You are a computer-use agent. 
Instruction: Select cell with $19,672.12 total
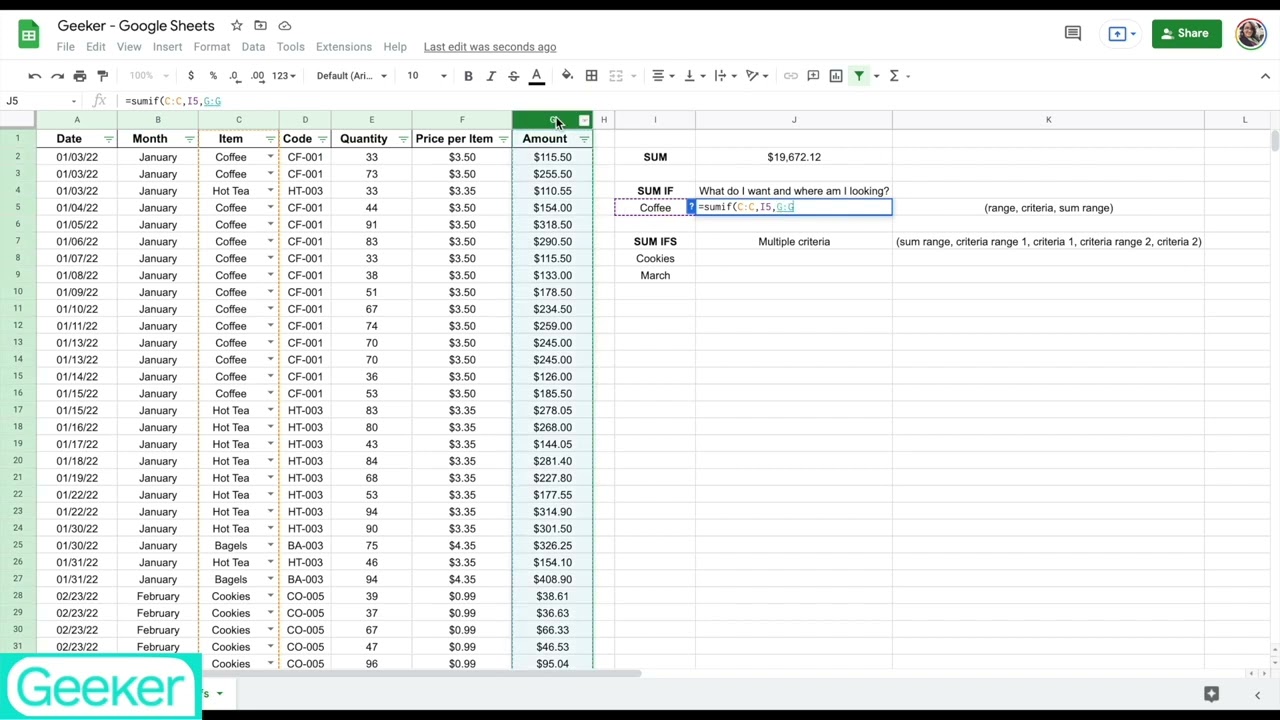[794, 157]
